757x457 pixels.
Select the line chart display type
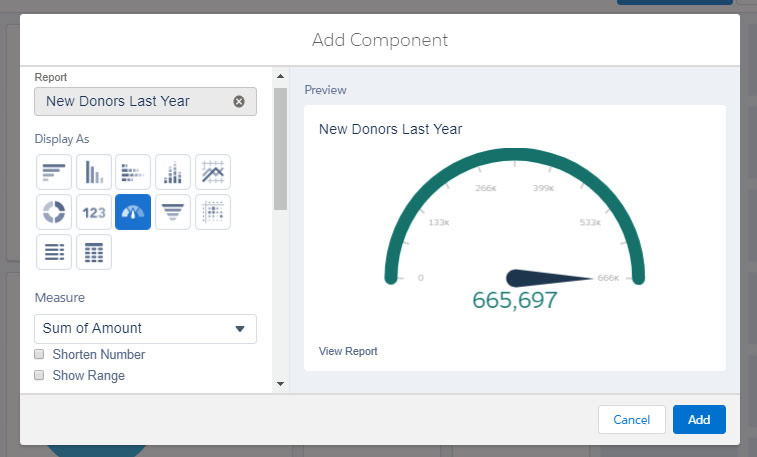pos(213,172)
